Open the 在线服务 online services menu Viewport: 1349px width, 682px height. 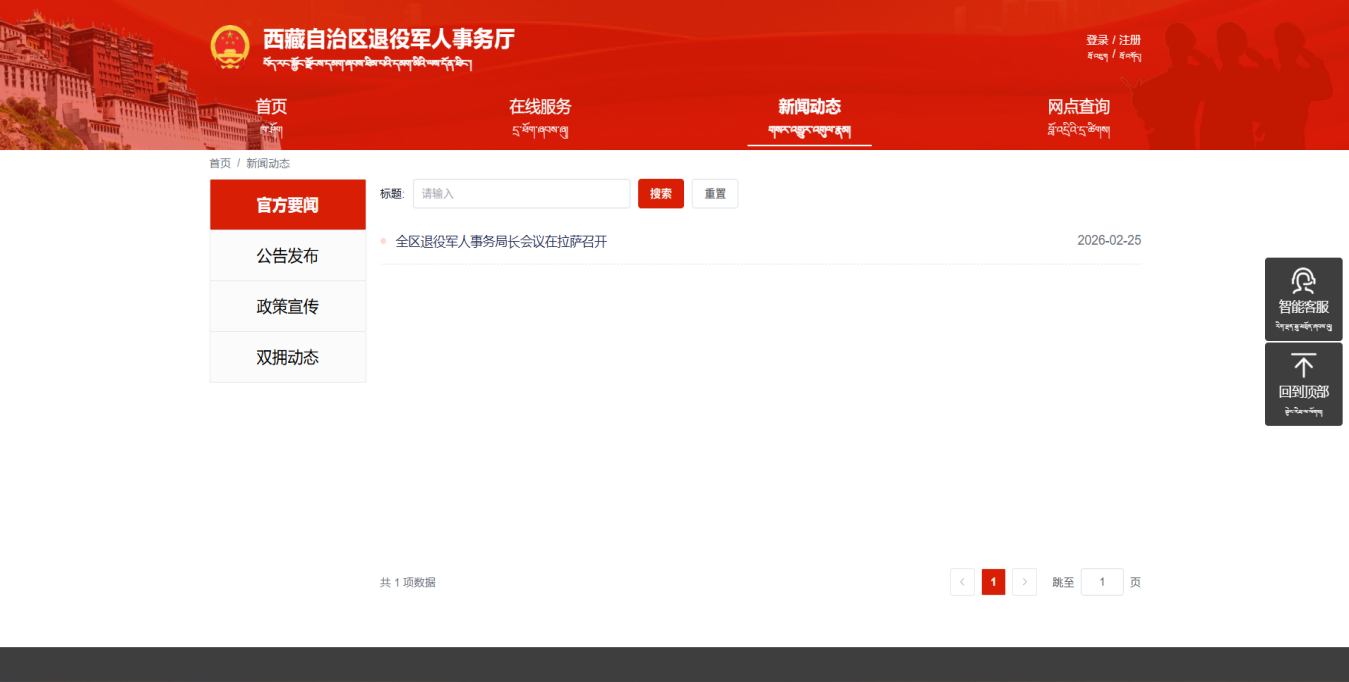point(540,114)
